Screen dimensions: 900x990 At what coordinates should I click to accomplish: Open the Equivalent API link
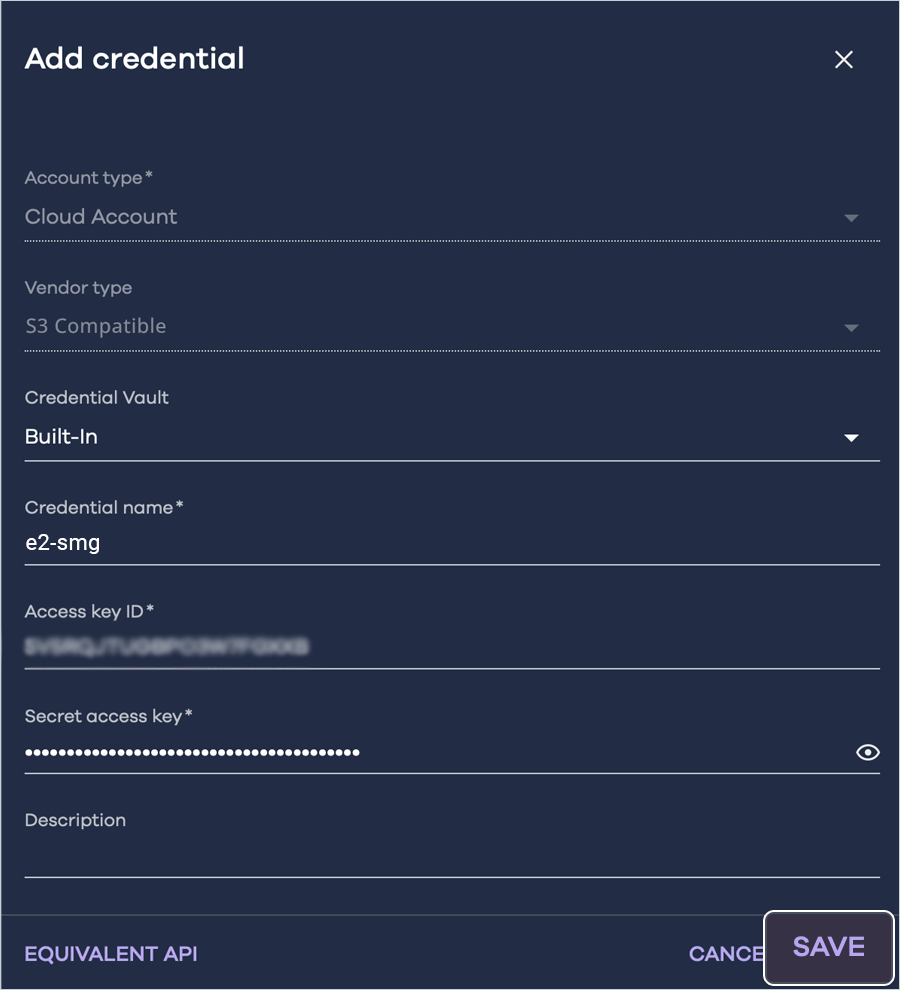pos(111,954)
